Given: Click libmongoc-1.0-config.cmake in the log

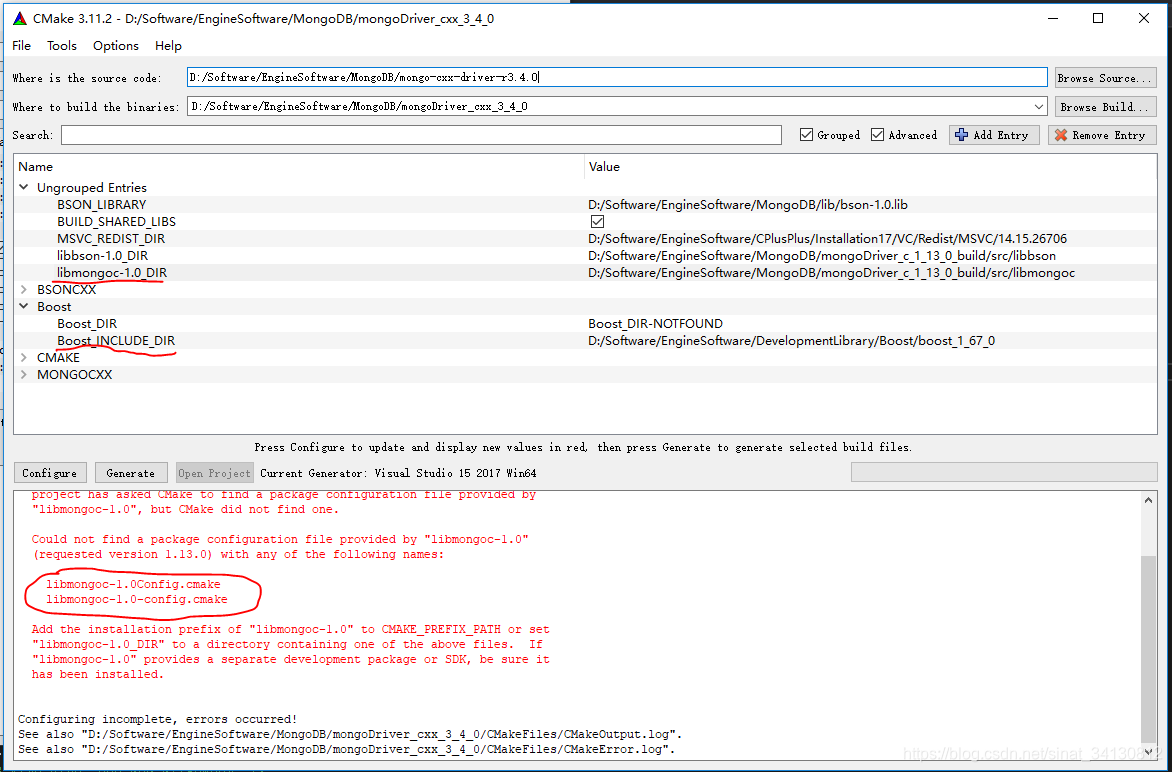Looking at the screenshot, I should click(137, 599).
